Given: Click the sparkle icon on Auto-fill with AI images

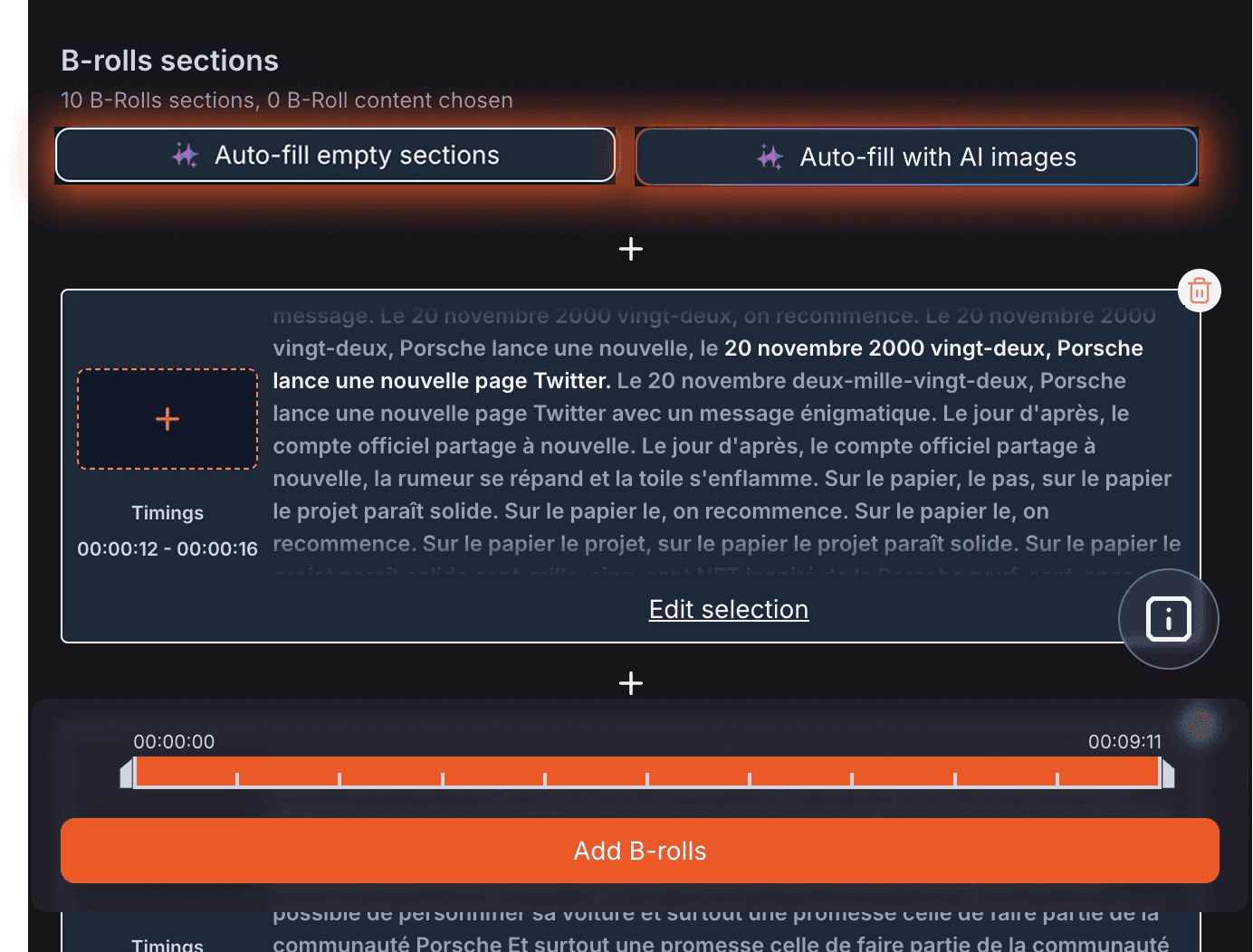Looking at the screenshot, I should (x=770, y=157).
